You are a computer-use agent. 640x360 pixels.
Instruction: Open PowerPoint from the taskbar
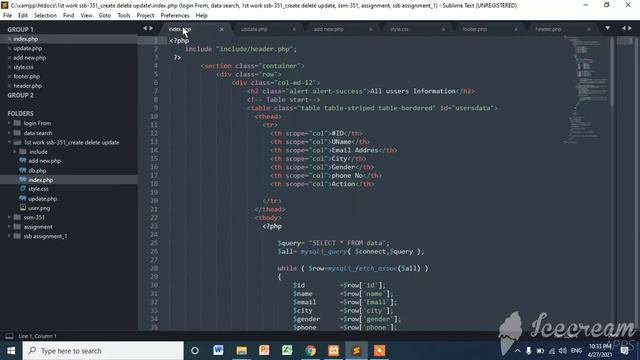264,351
